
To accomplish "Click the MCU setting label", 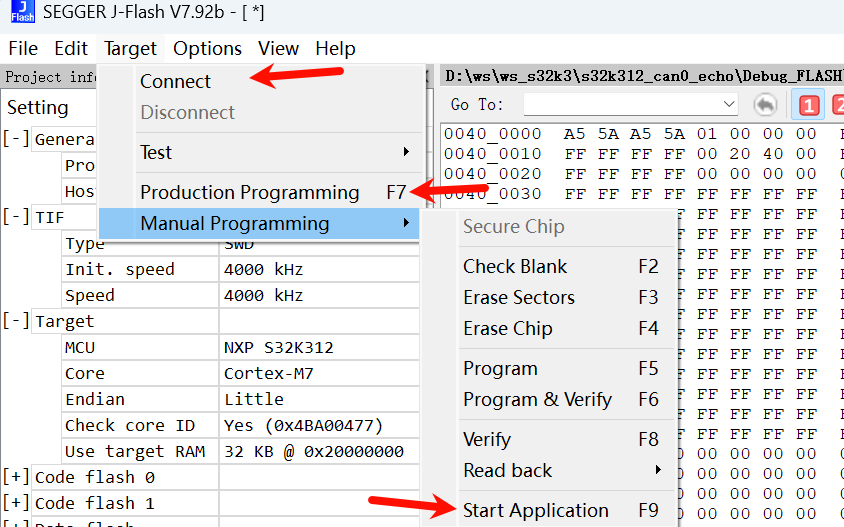I will tap(80, 348).
